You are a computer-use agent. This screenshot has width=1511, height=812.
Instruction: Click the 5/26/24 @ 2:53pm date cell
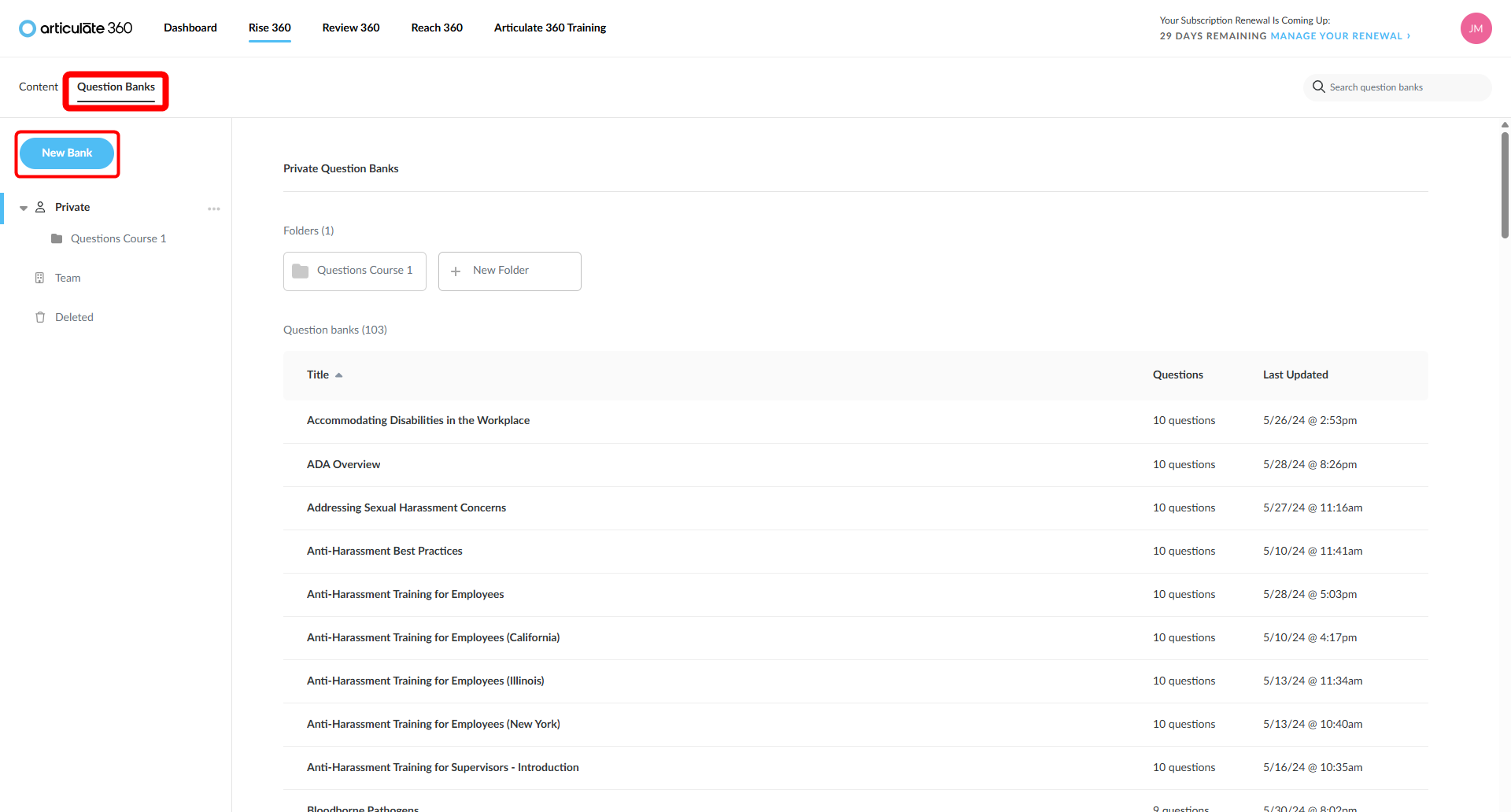click(x=1310, y=420)
